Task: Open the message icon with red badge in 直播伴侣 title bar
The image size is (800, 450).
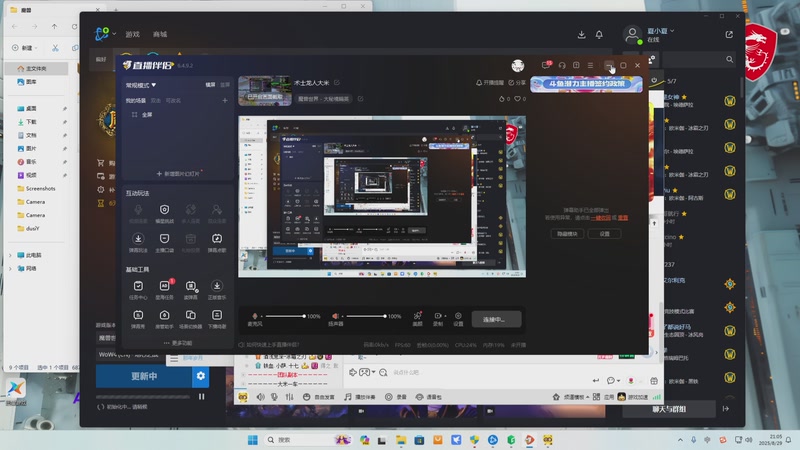Action: coord(546,65)
